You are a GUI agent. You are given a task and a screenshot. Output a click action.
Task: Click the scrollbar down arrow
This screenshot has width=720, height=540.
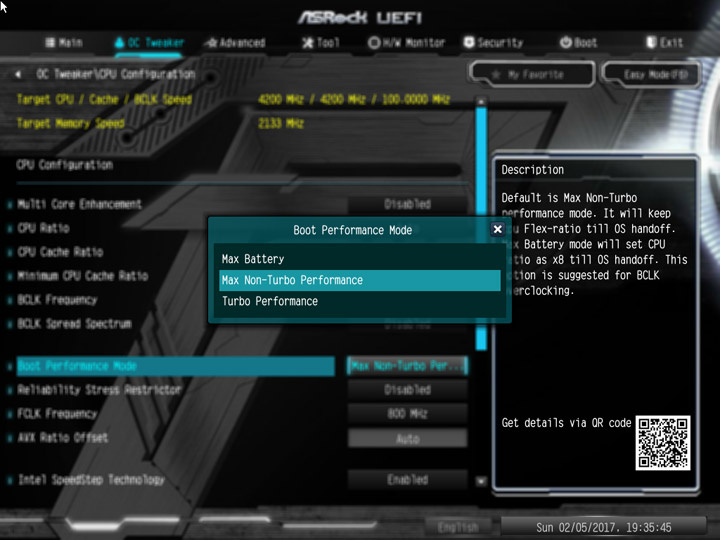coord(481,481)
